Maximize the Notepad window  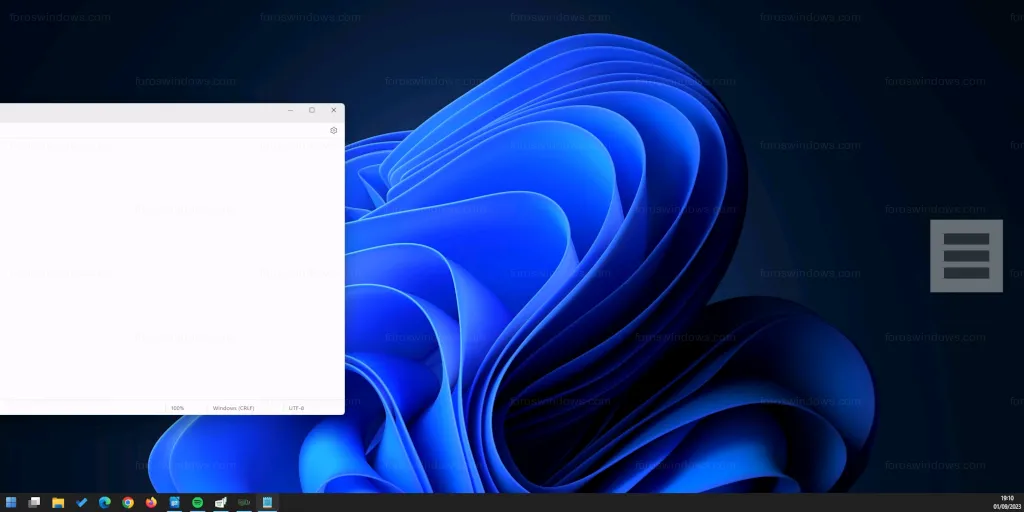click(x=312, y=110)
